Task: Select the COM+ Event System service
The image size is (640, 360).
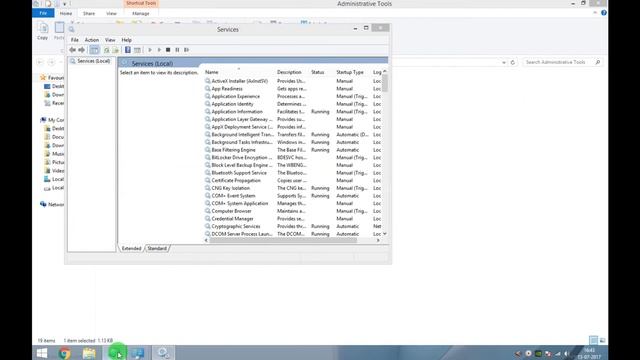Action: click(x=293, y=196)
